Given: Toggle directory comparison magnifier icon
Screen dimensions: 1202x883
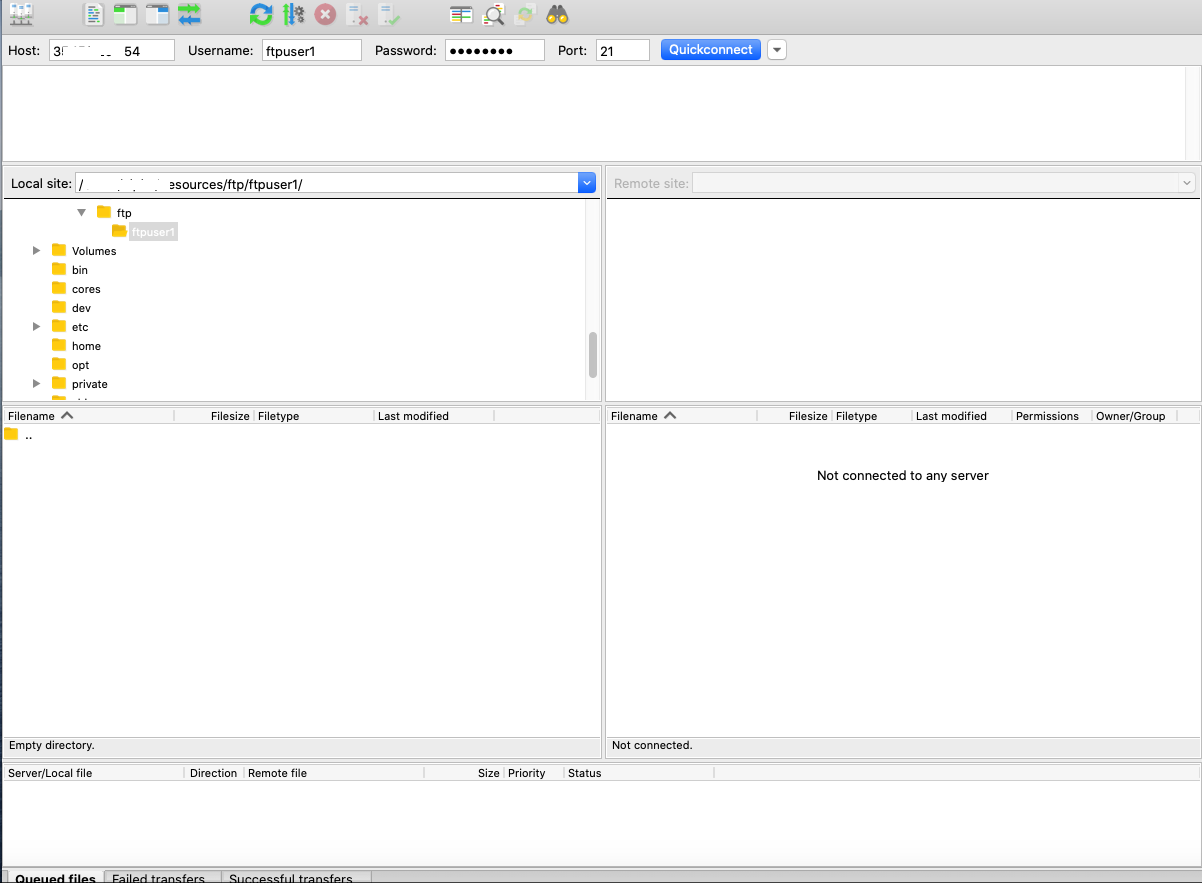Looking at the screenshot, I should tap(493, 15).
